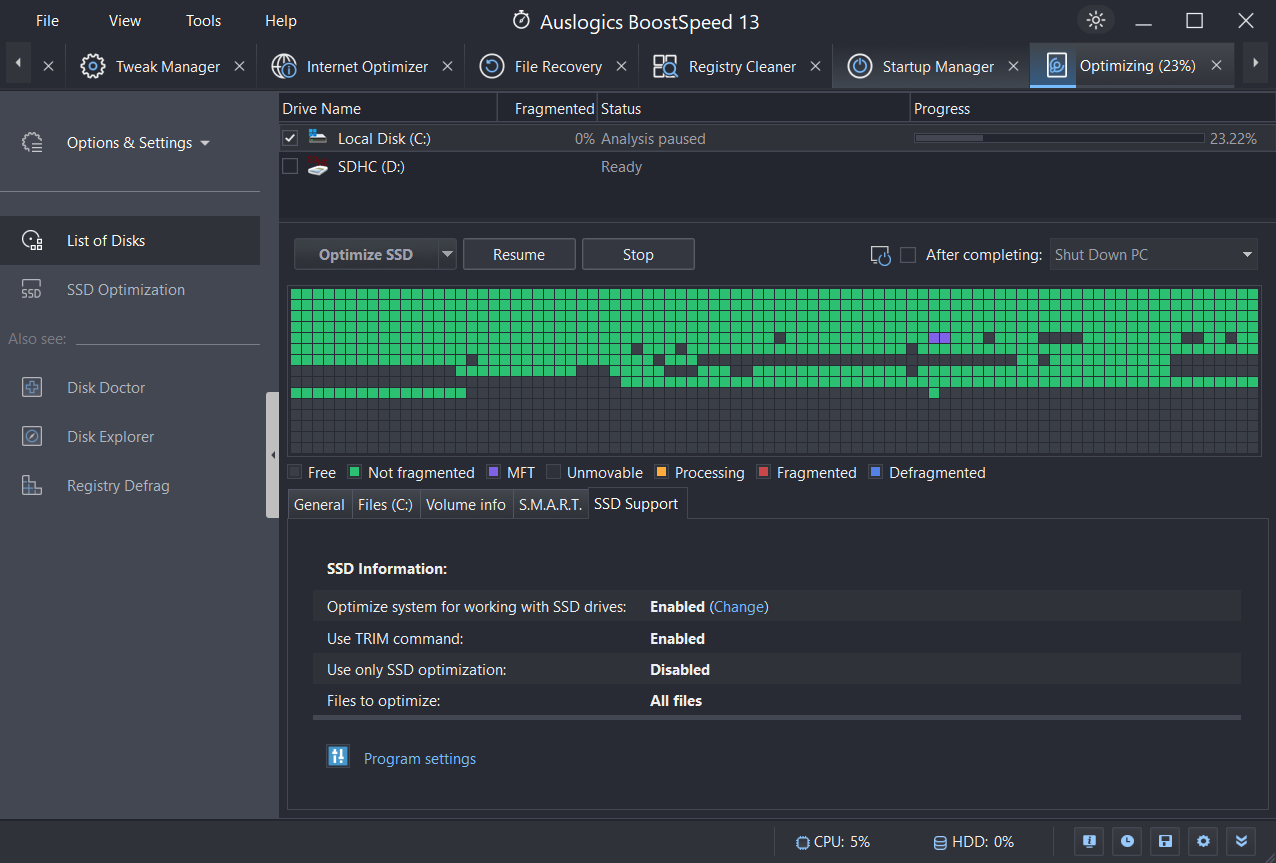The width and height of the screenshot is (1276, 863).
Task: Open the scheduler clock icon in status bar
Action: (1127, 841)
